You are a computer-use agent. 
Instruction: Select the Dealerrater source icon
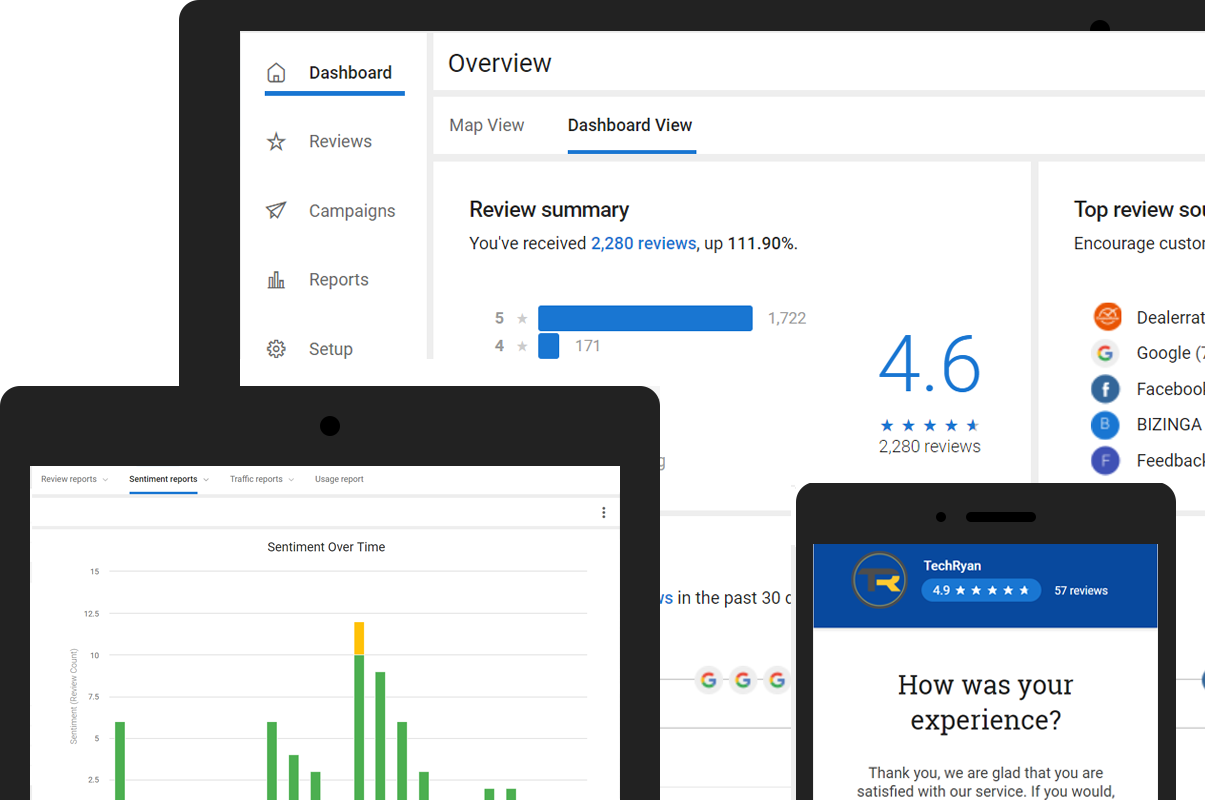point(1107,317)
